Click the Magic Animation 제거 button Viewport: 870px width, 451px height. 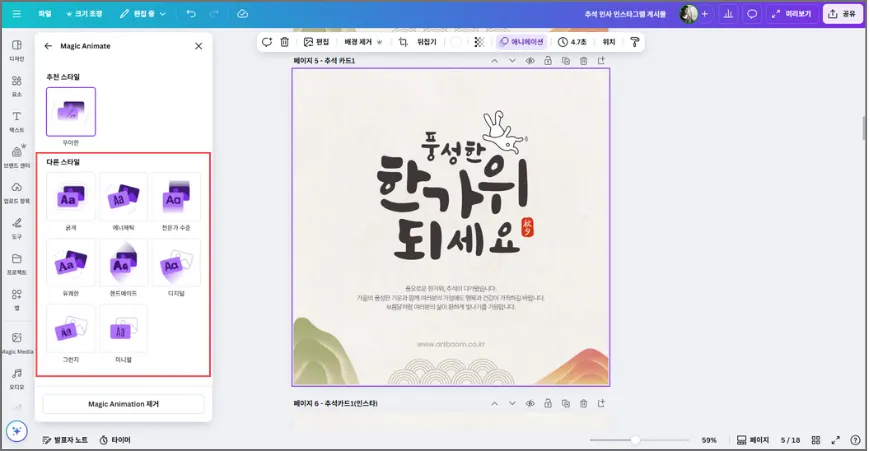pos(123,404)
